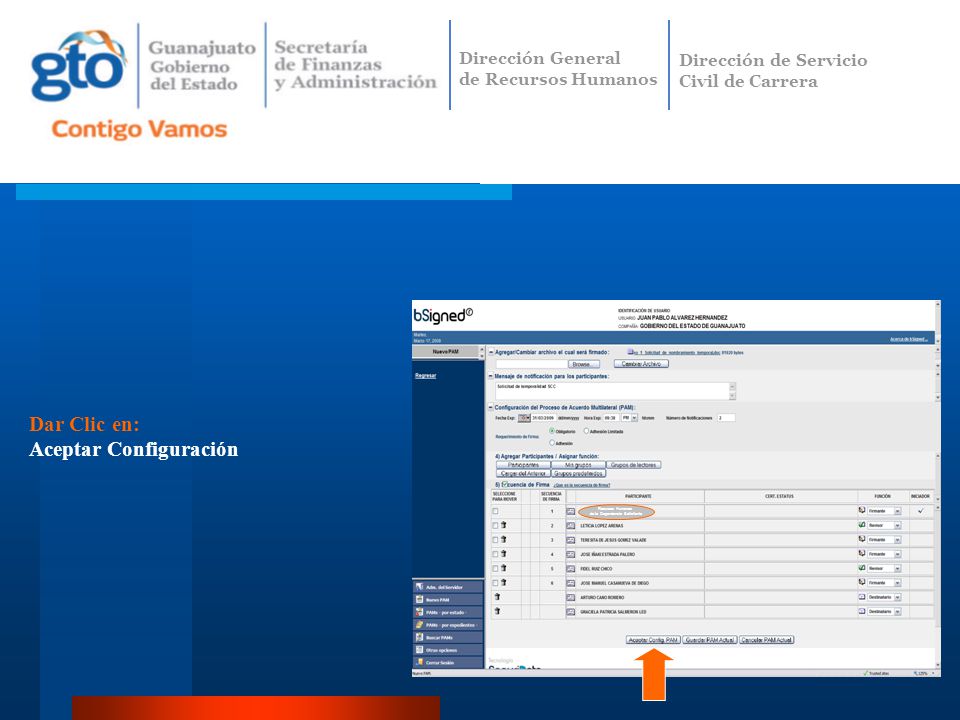Viewport: 960px width, 720px height.
Task: Click the Aceptar Config. PAM button
Action: click(653, 640)
